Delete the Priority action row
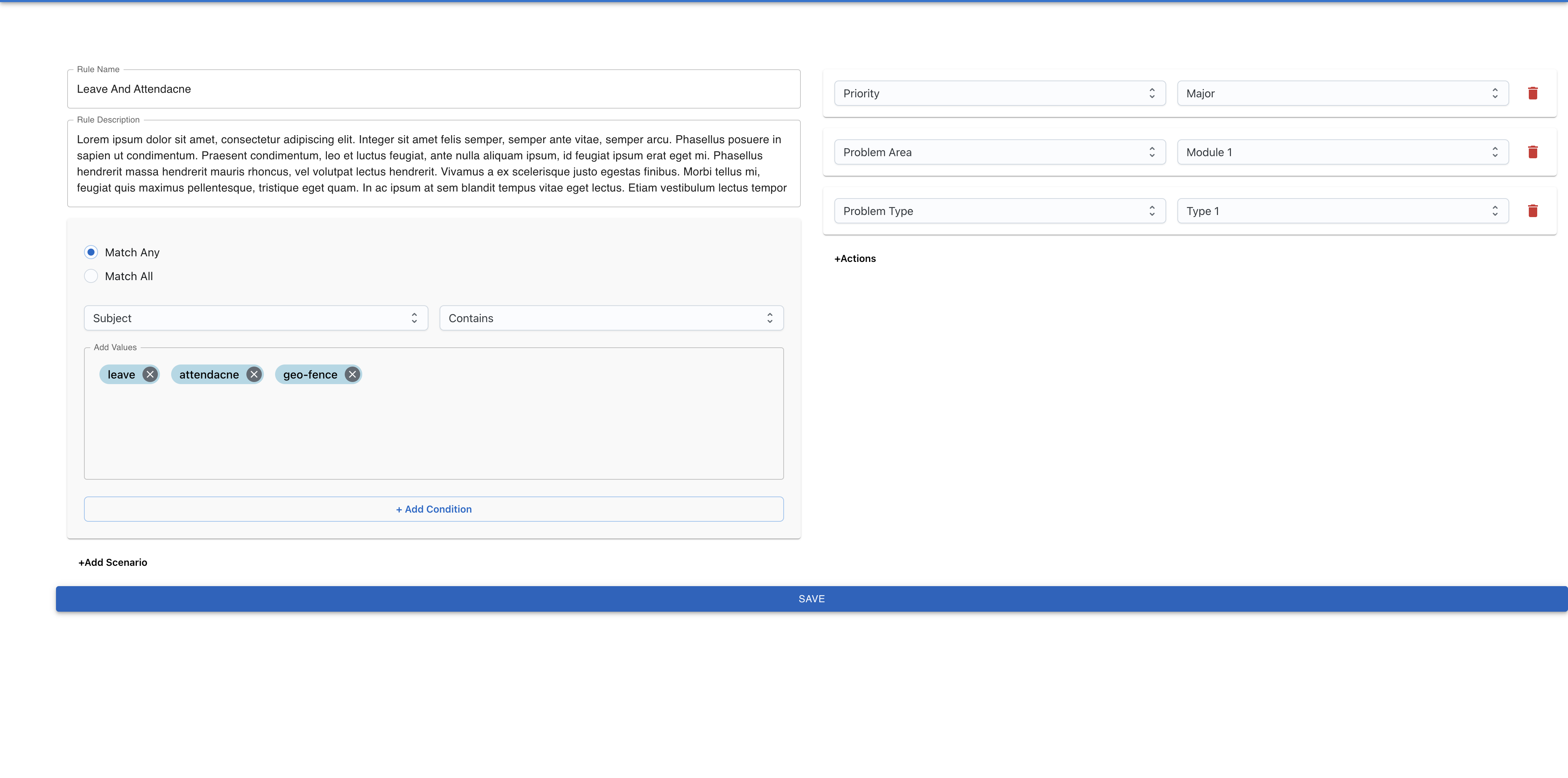This screenshot has width=1568, height=778. pyautogui.click(x=1533, y=93)
